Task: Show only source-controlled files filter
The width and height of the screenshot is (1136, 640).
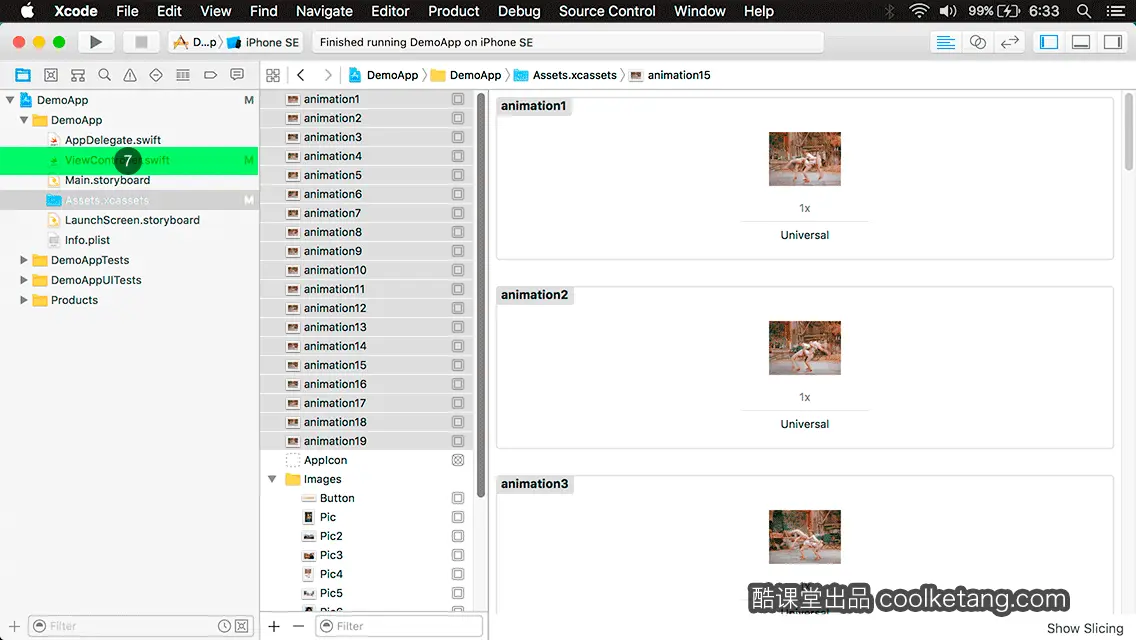Action: click(x=242, y=626)
